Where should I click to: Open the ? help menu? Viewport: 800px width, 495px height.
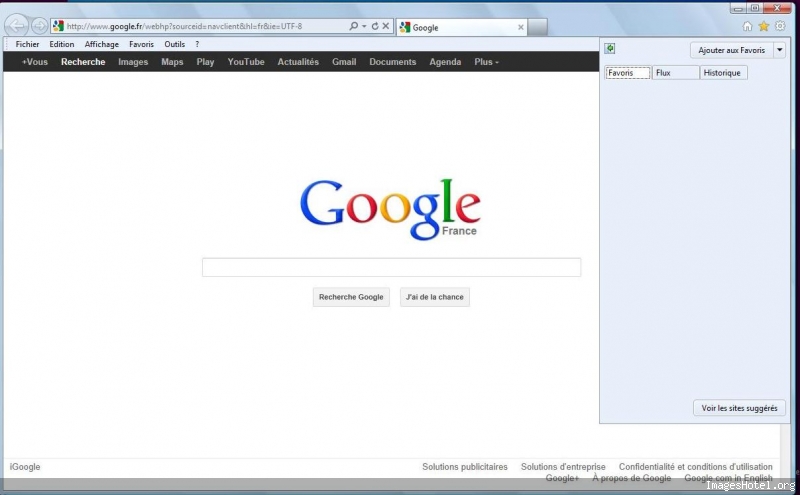click(197, 44)
